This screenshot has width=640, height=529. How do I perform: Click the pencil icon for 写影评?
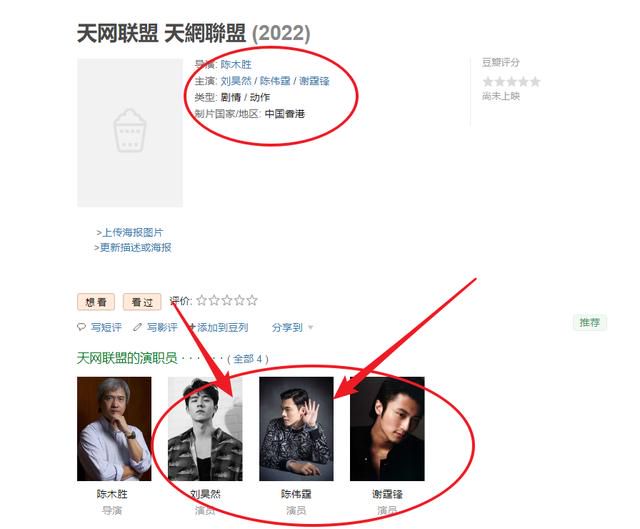138,327
